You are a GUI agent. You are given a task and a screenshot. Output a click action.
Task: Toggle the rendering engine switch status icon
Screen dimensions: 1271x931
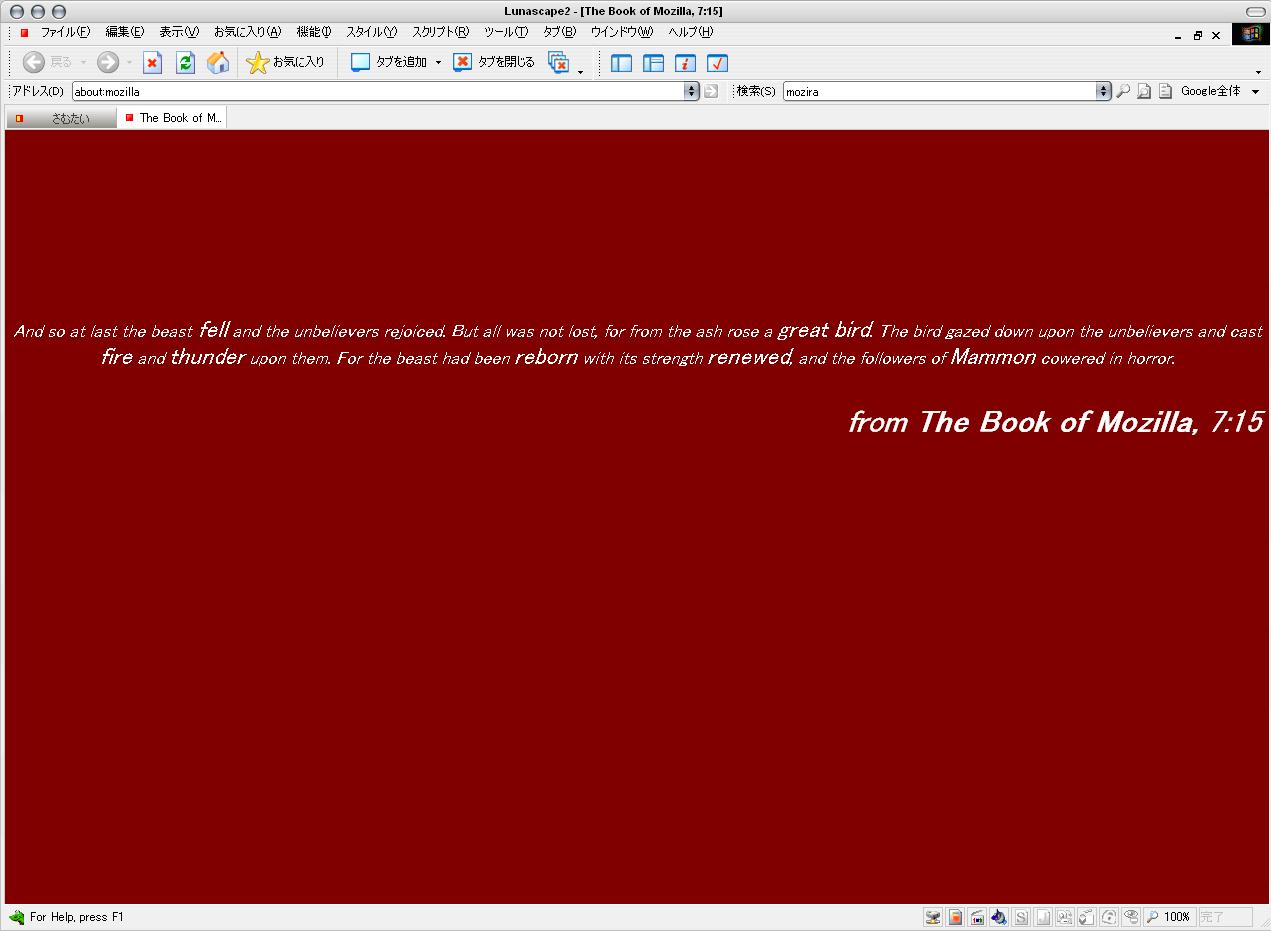(1109, 917)
